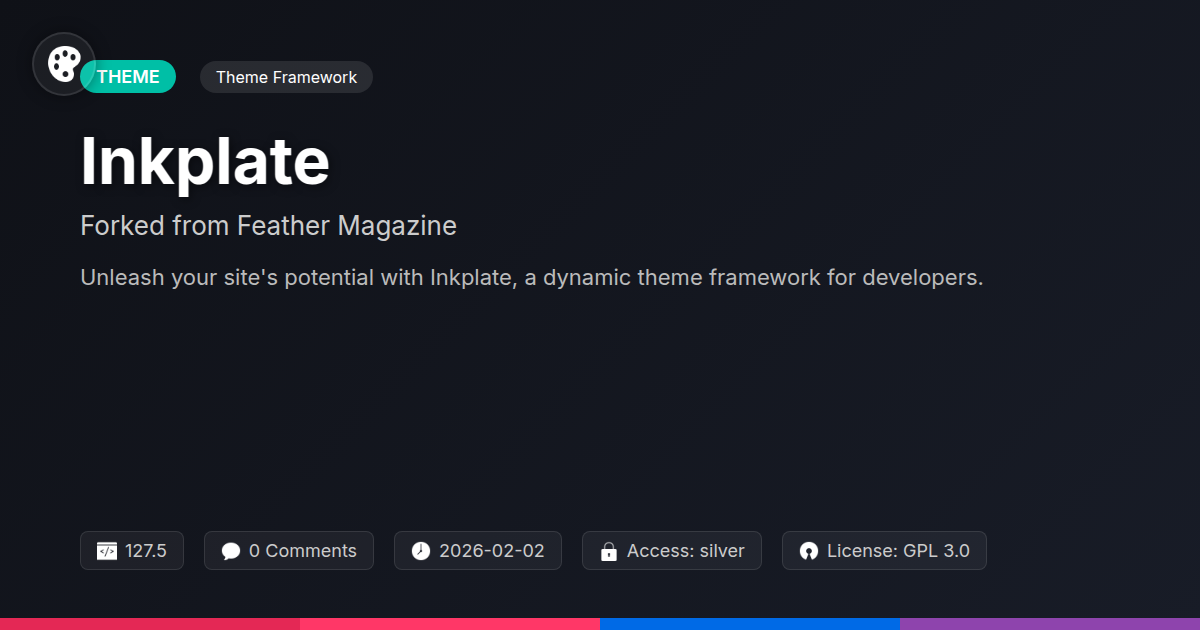Select the date 2026-02-02
The image size is (1200, 630).
pyautogui.click(x=492, y=551)
